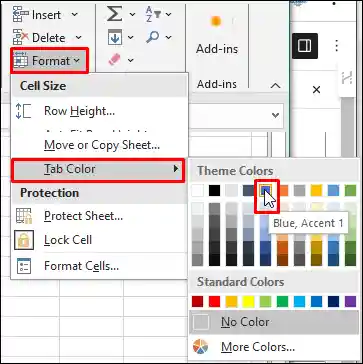Image resolution: width=363 pixels, height=364 pixels.
Task: Toggle the side panel view icon
Action: (x=305, y=46)
